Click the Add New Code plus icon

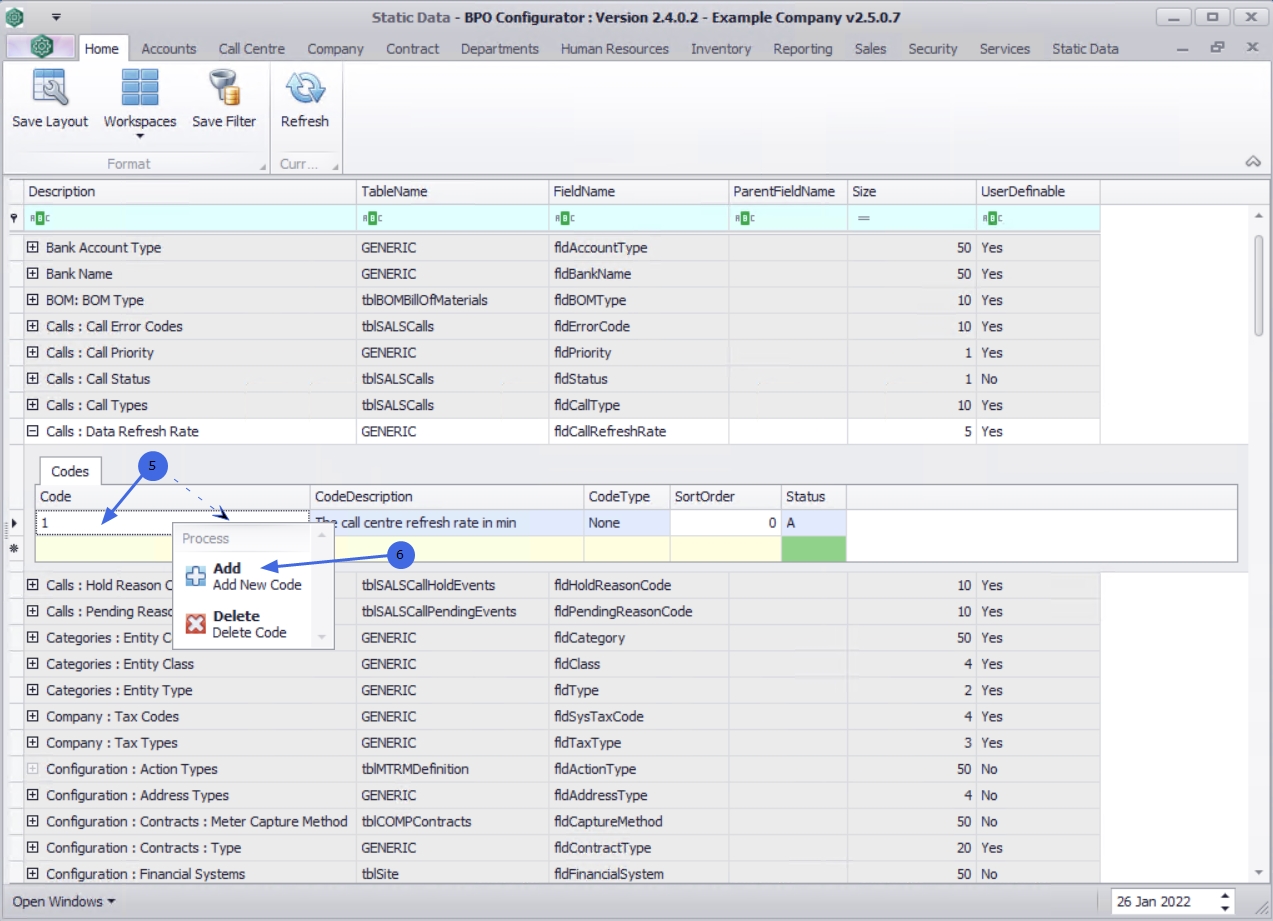tap(196, 576)
